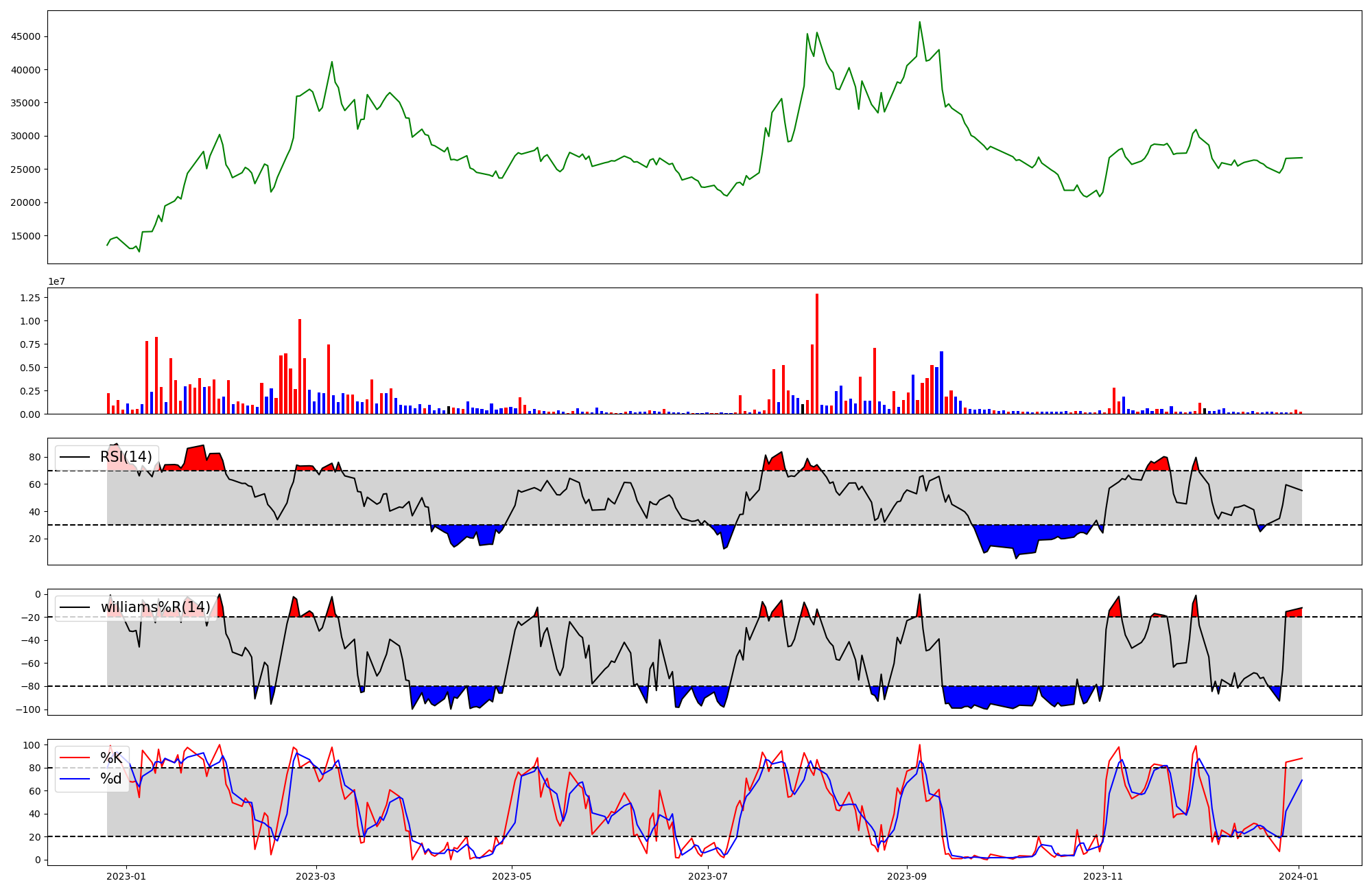Screen dimensions: 1372x892
Task: Click the tallest red volume bar
Action: click(x=816, y=353)
